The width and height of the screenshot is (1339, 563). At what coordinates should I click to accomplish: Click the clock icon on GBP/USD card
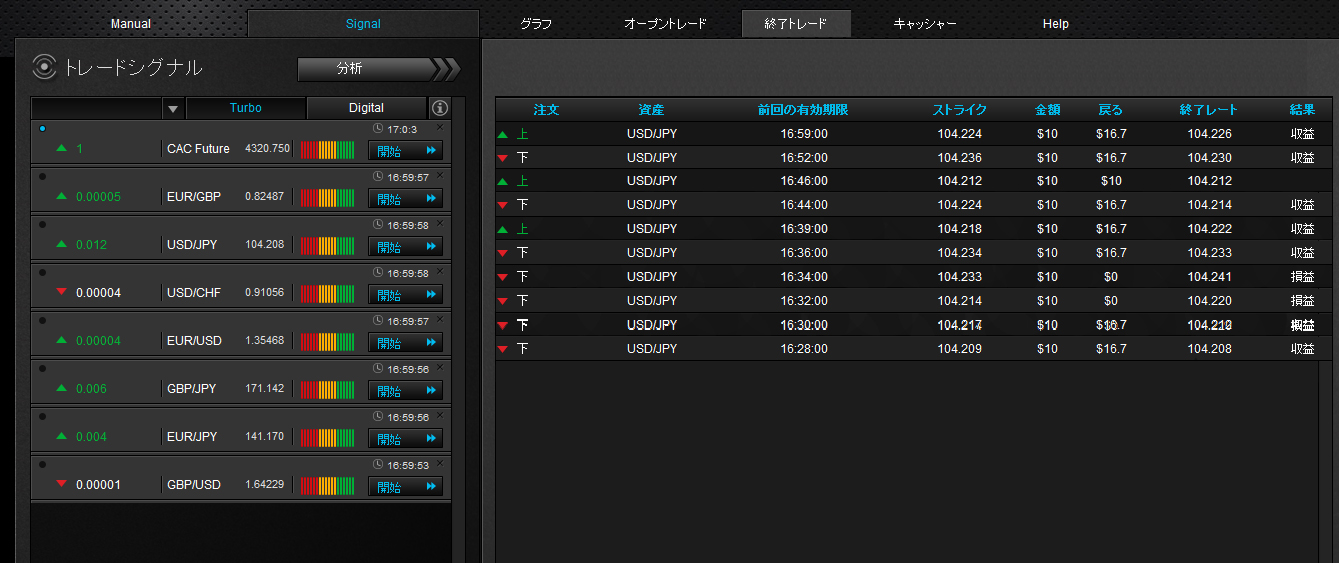click(x=377, y=465)
